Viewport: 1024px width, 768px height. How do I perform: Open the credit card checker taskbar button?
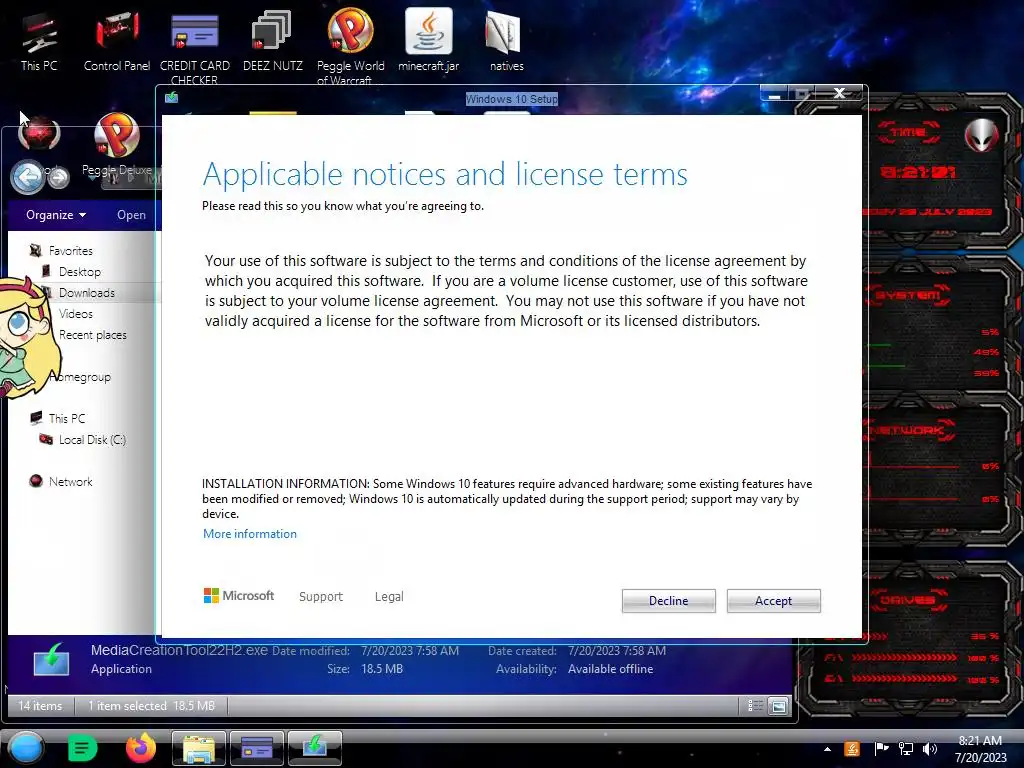(257, 748)
